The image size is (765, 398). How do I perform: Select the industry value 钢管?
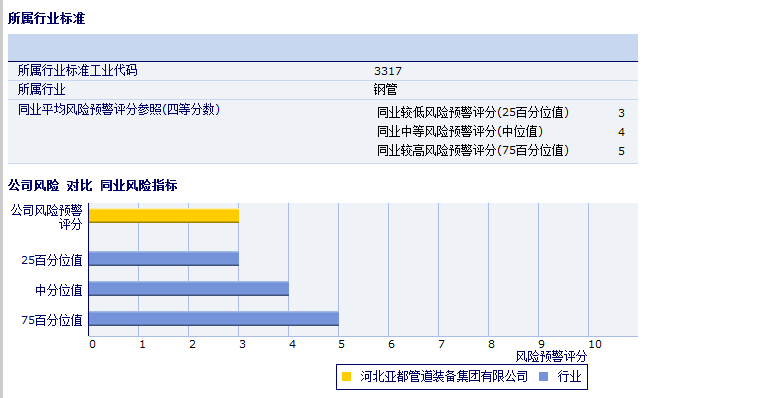[385, 89]
